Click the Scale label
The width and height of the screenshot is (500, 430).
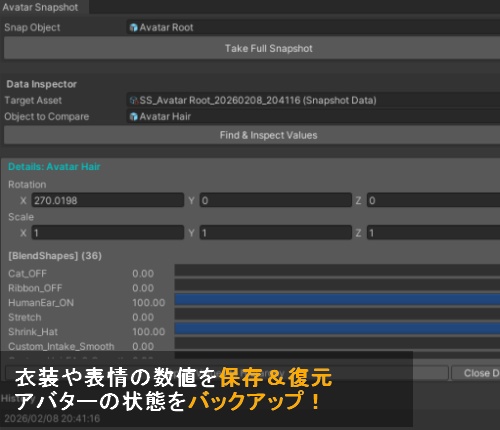tap(21, 217)
